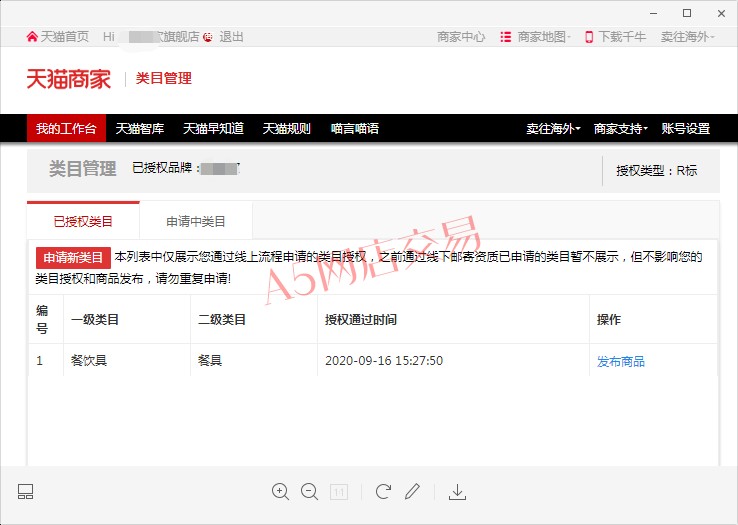Close the viewer window
The image size is (738, 525).
click(x=721, y=13)
